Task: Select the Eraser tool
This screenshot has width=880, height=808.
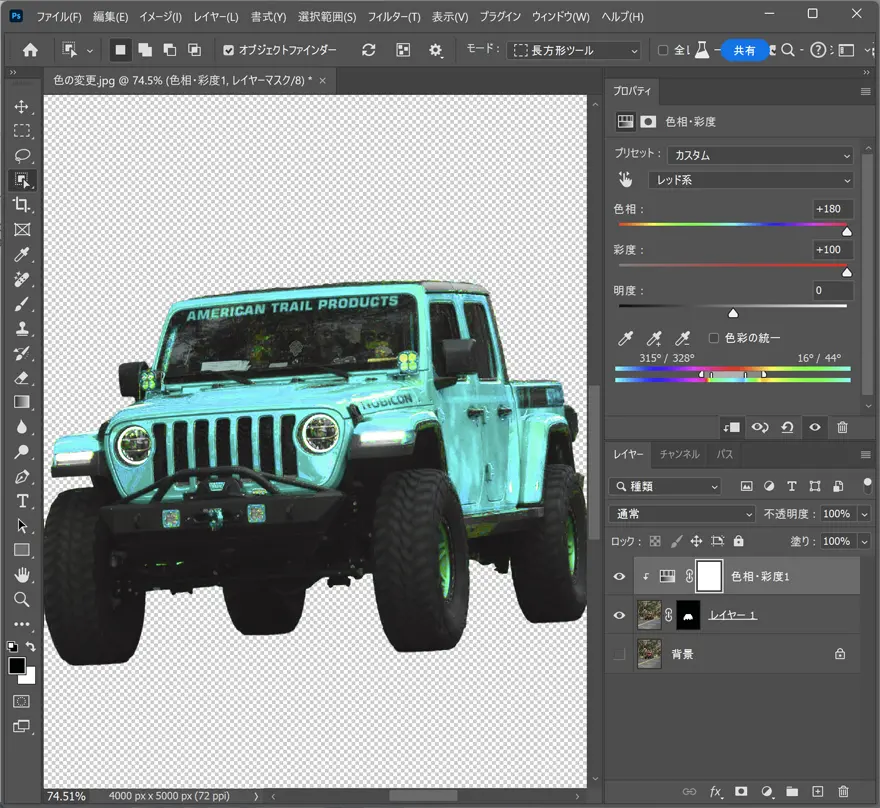Action: tap(22, 378)
